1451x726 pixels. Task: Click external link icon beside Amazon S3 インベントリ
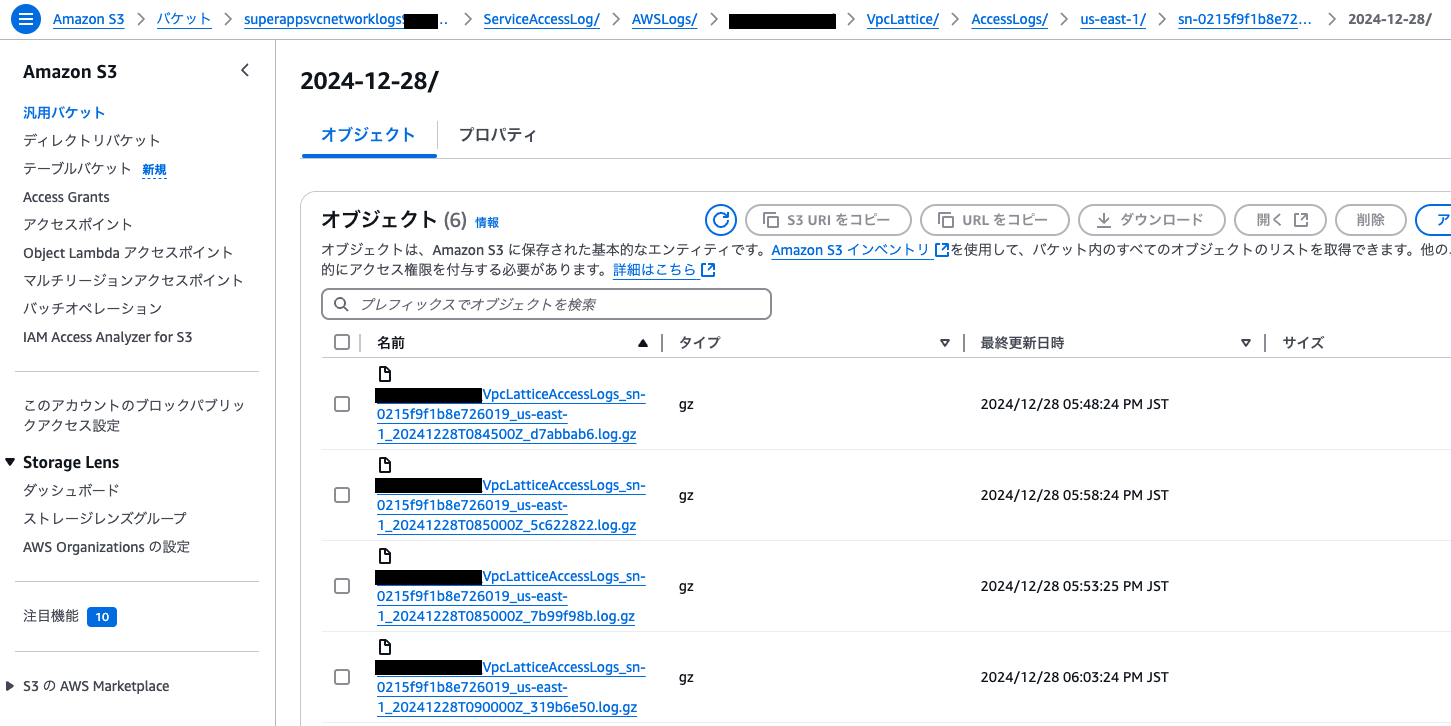941,250
